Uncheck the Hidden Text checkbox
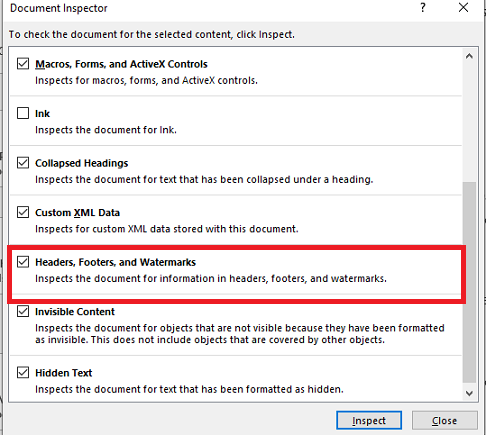Image resolution: width=486 pixels, height=435 pixels. coord(23,372)
